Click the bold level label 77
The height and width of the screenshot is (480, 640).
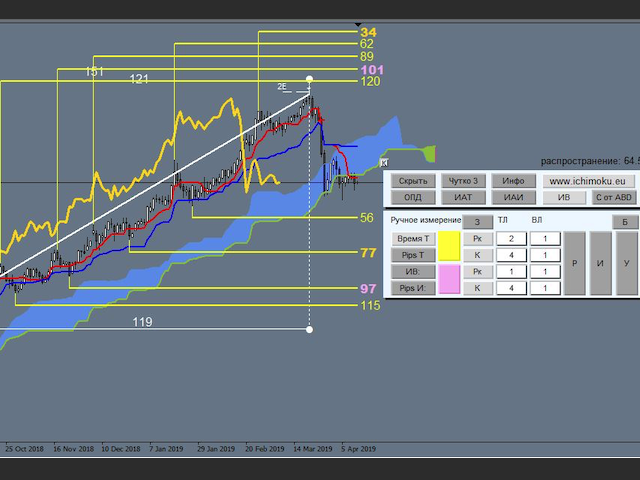368,253
